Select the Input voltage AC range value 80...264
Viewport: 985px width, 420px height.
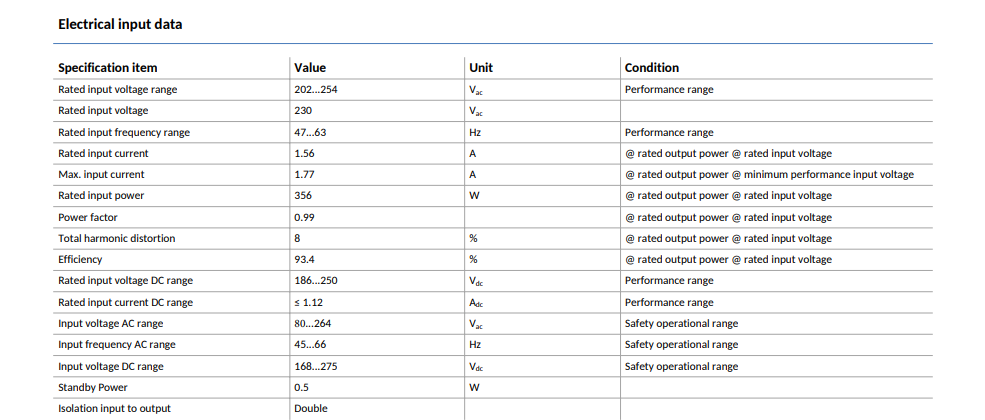pyautogui.click(x=313, y=323)
